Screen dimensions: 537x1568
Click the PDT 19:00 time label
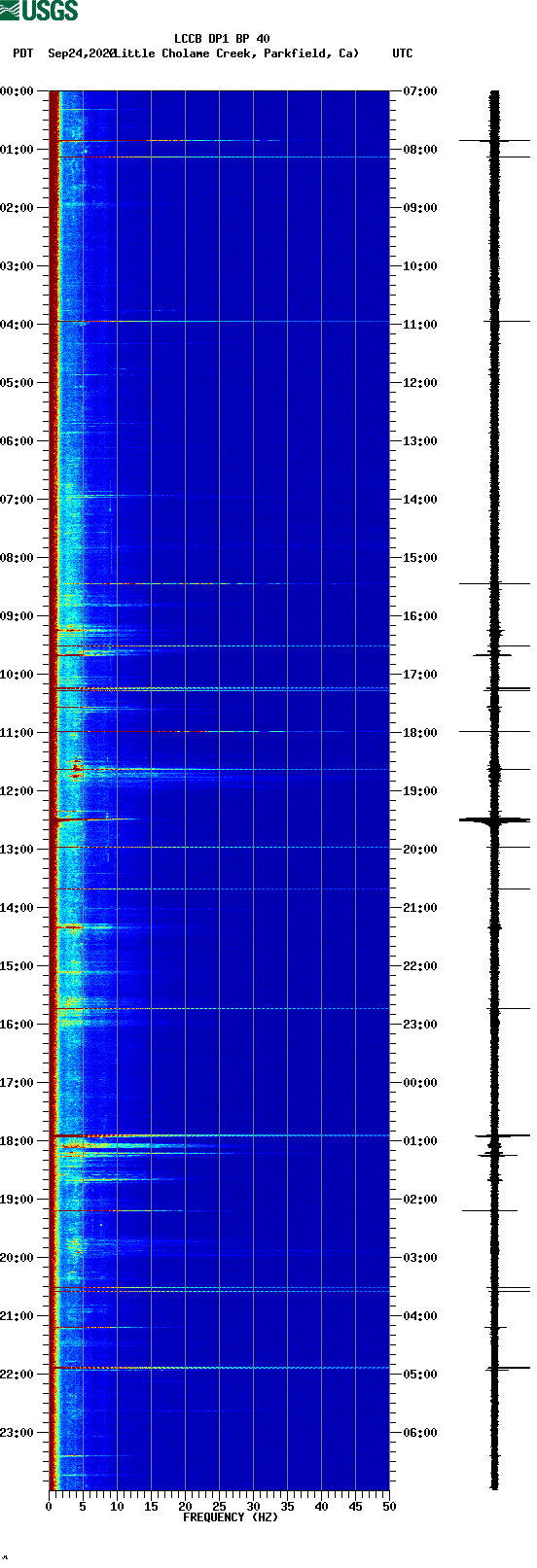pyautogui.click(x=18, y=1200)
